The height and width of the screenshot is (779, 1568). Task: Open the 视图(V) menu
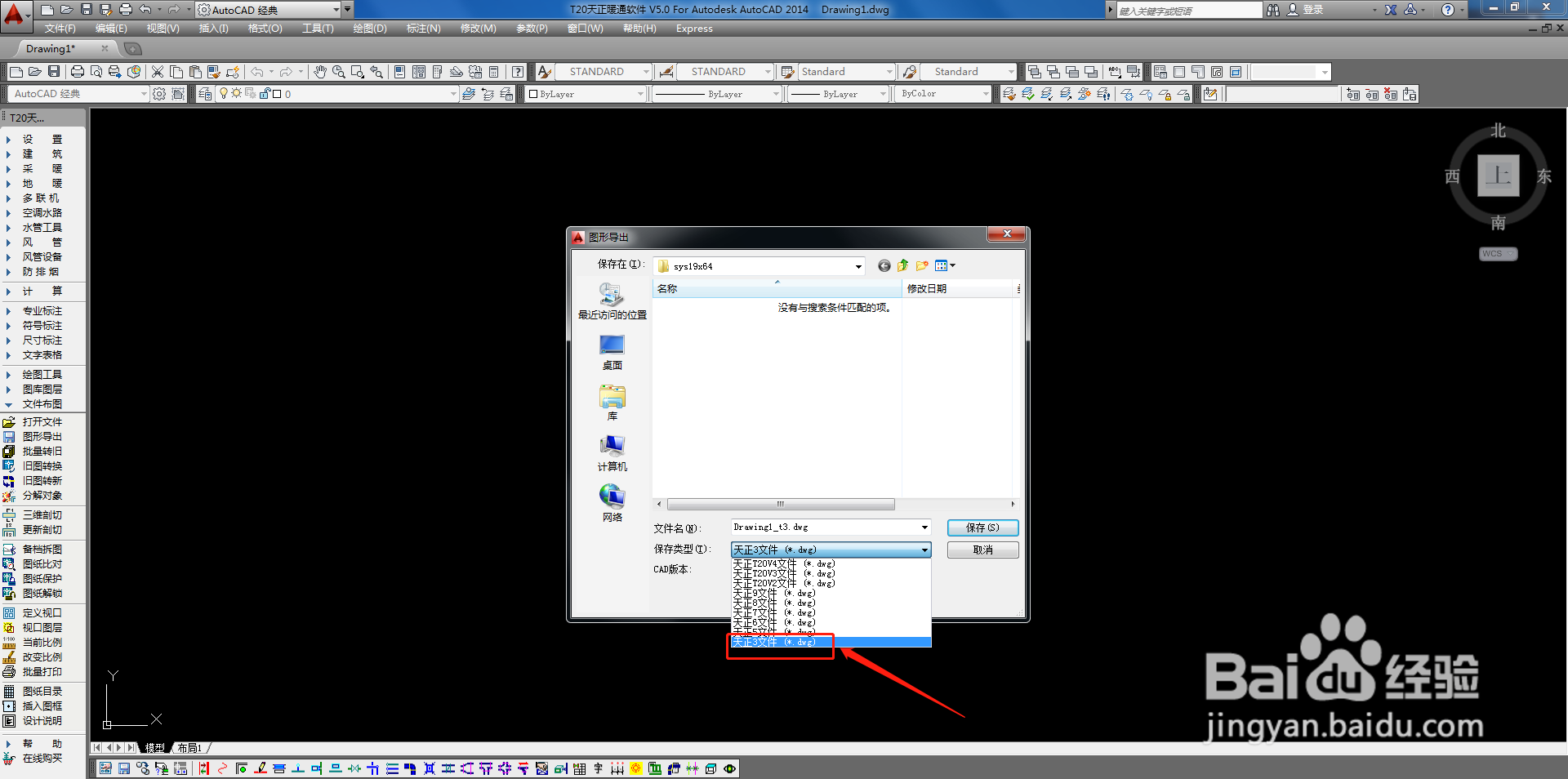pos(163,29)
